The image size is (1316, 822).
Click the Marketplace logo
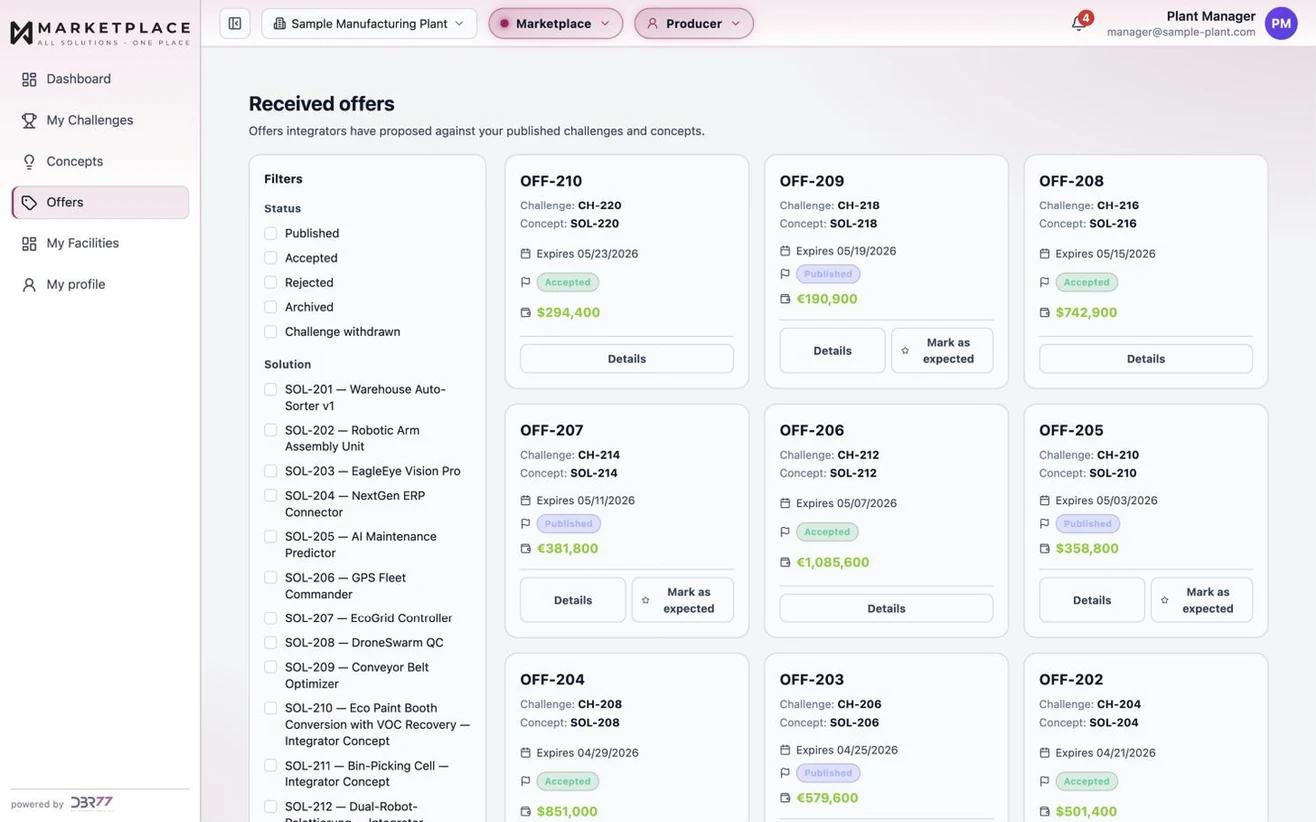(100, 32)
